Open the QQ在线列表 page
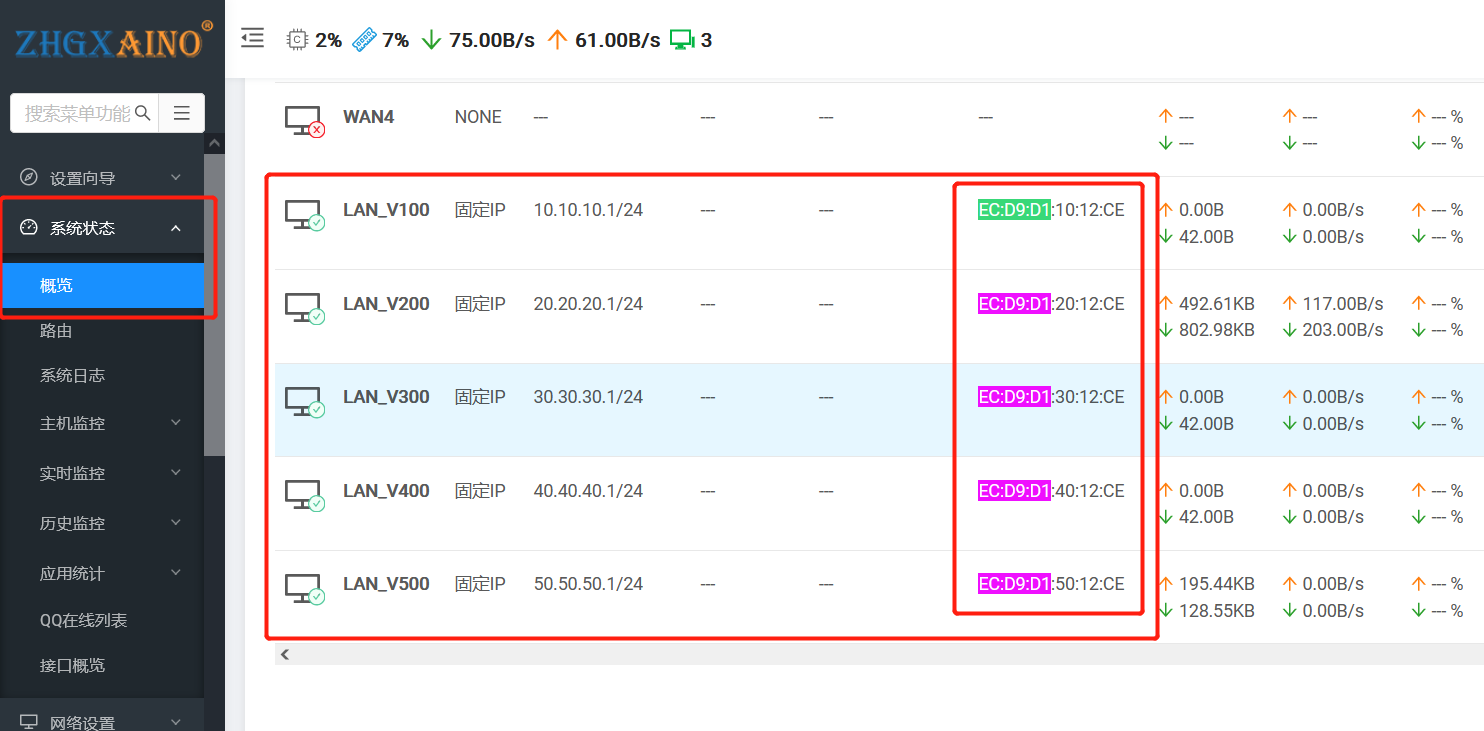The image size is (1484, 731). [83, 620]
